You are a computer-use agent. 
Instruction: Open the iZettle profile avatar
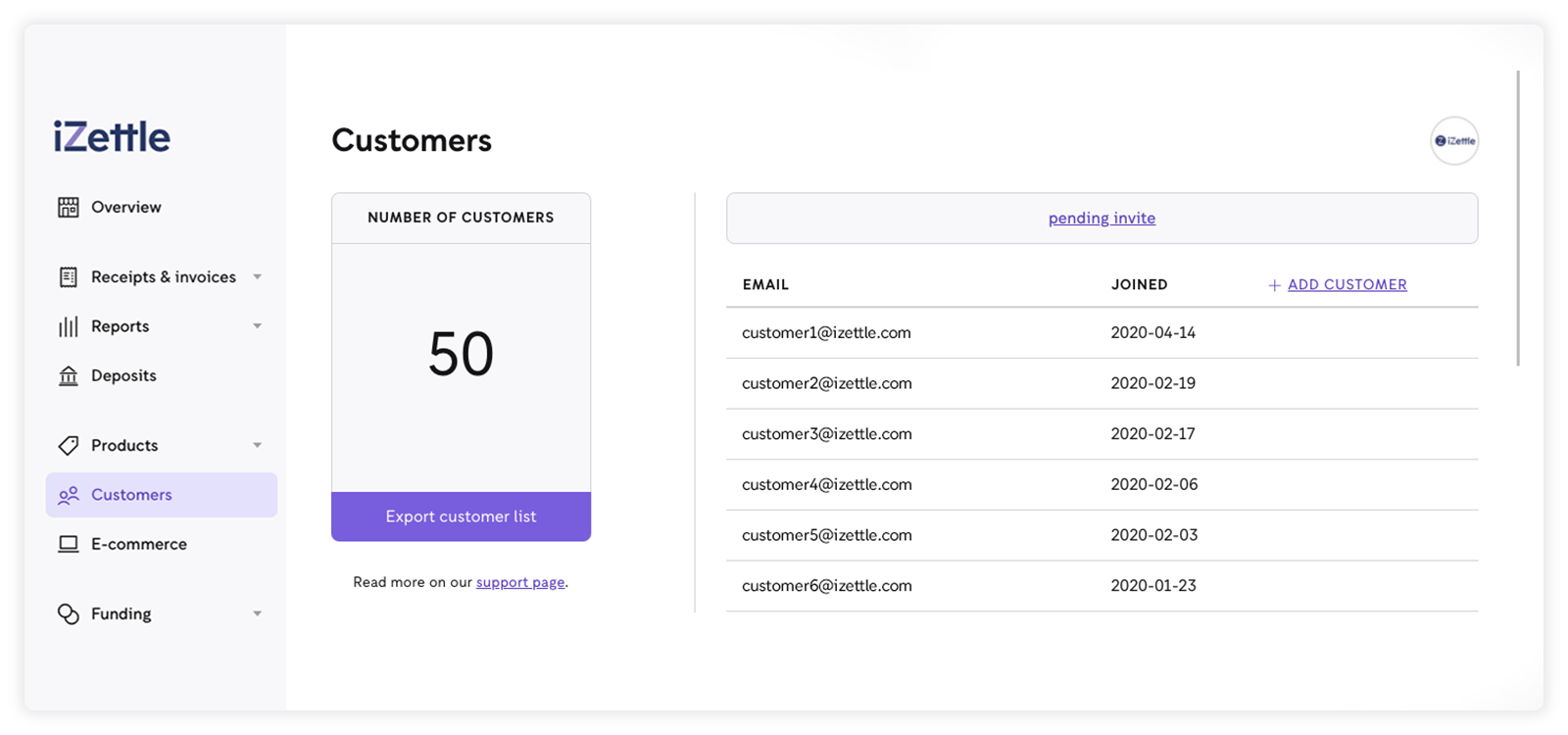coord(1453,141)
